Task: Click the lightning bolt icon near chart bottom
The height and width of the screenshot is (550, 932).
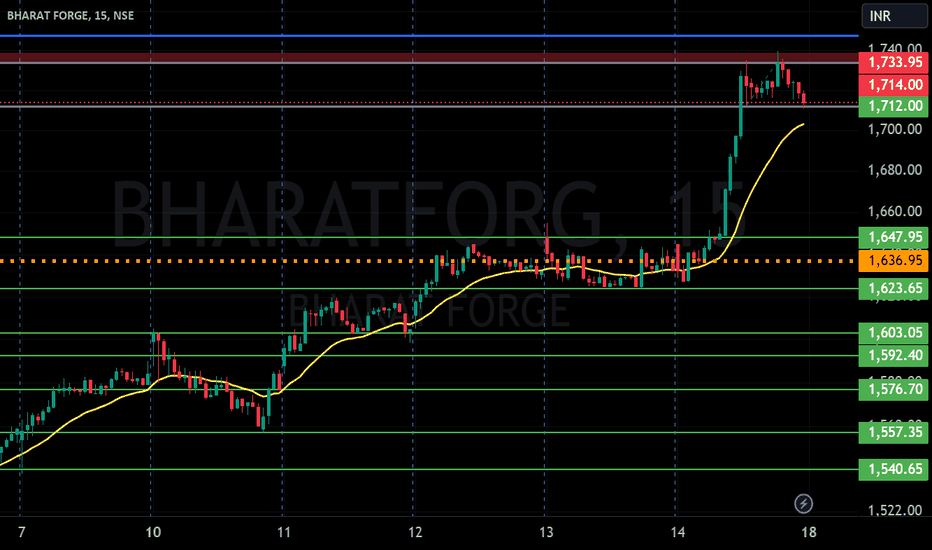Action: (804, 504)
